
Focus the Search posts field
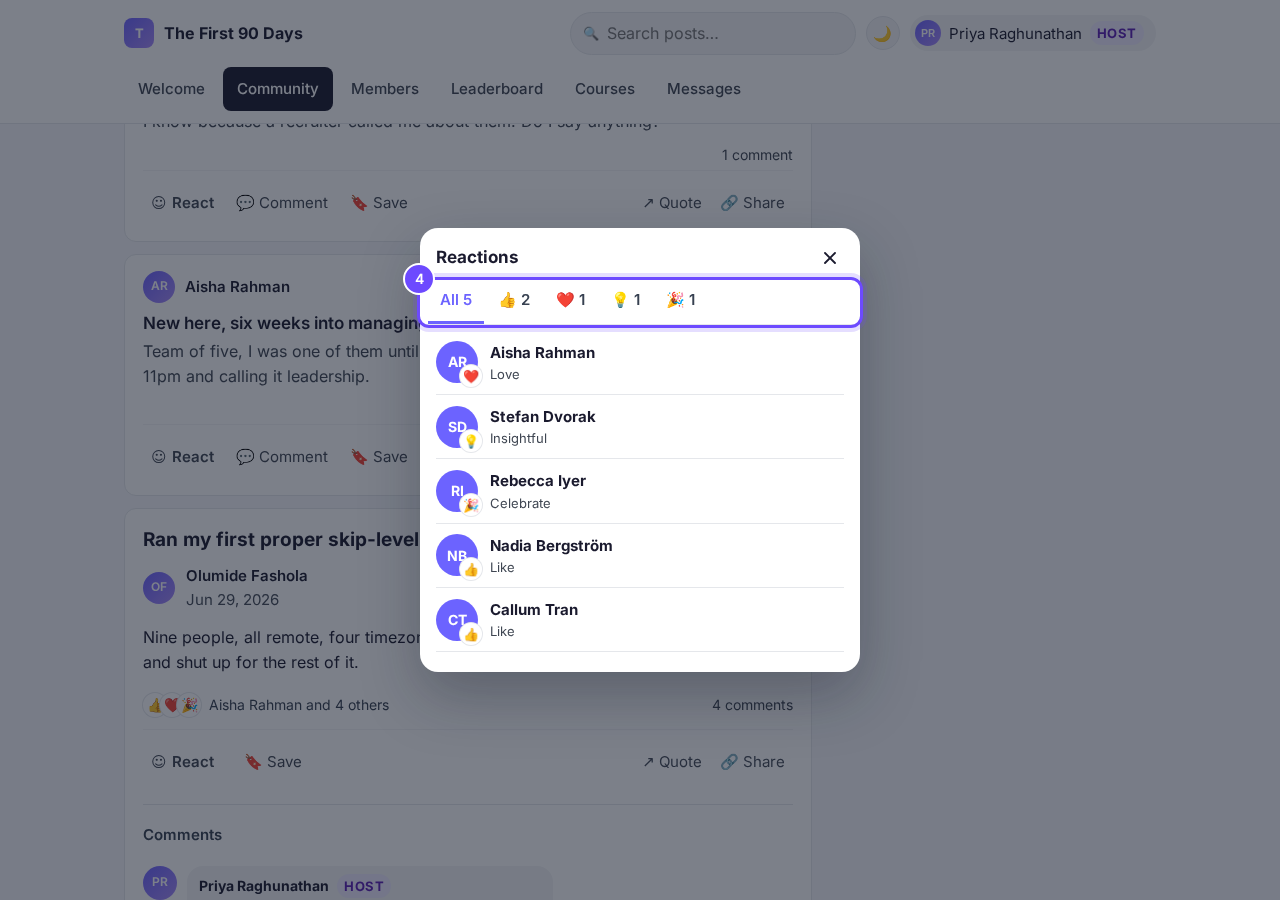(713, 33)
